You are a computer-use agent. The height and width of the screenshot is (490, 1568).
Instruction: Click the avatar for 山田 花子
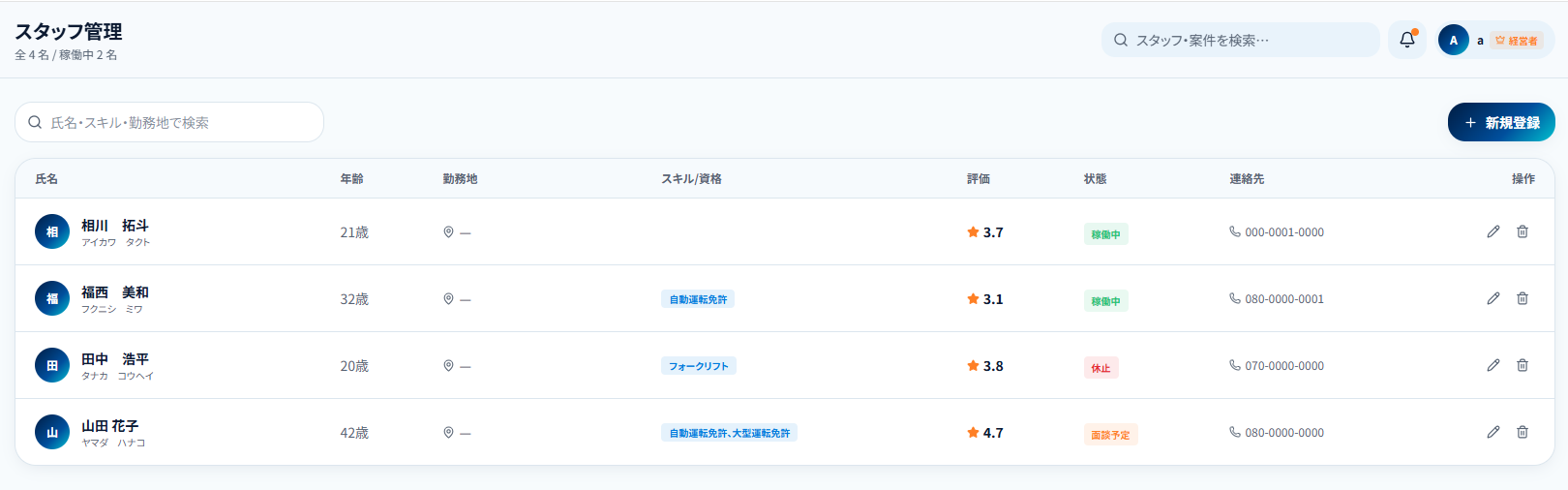tap(52, 432)
